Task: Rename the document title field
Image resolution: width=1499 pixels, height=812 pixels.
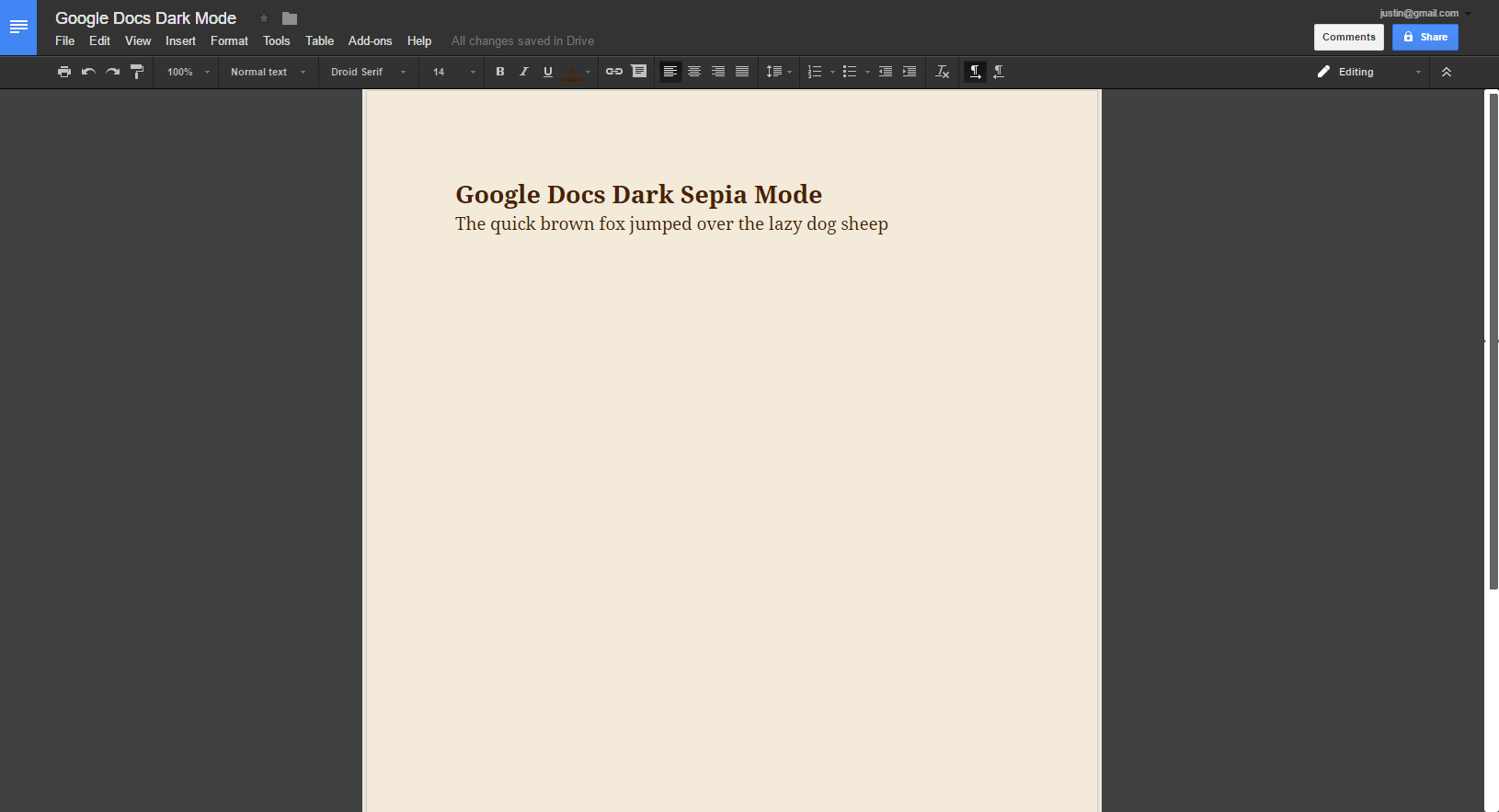Action: pyautogui.click(x=145, y=18)
